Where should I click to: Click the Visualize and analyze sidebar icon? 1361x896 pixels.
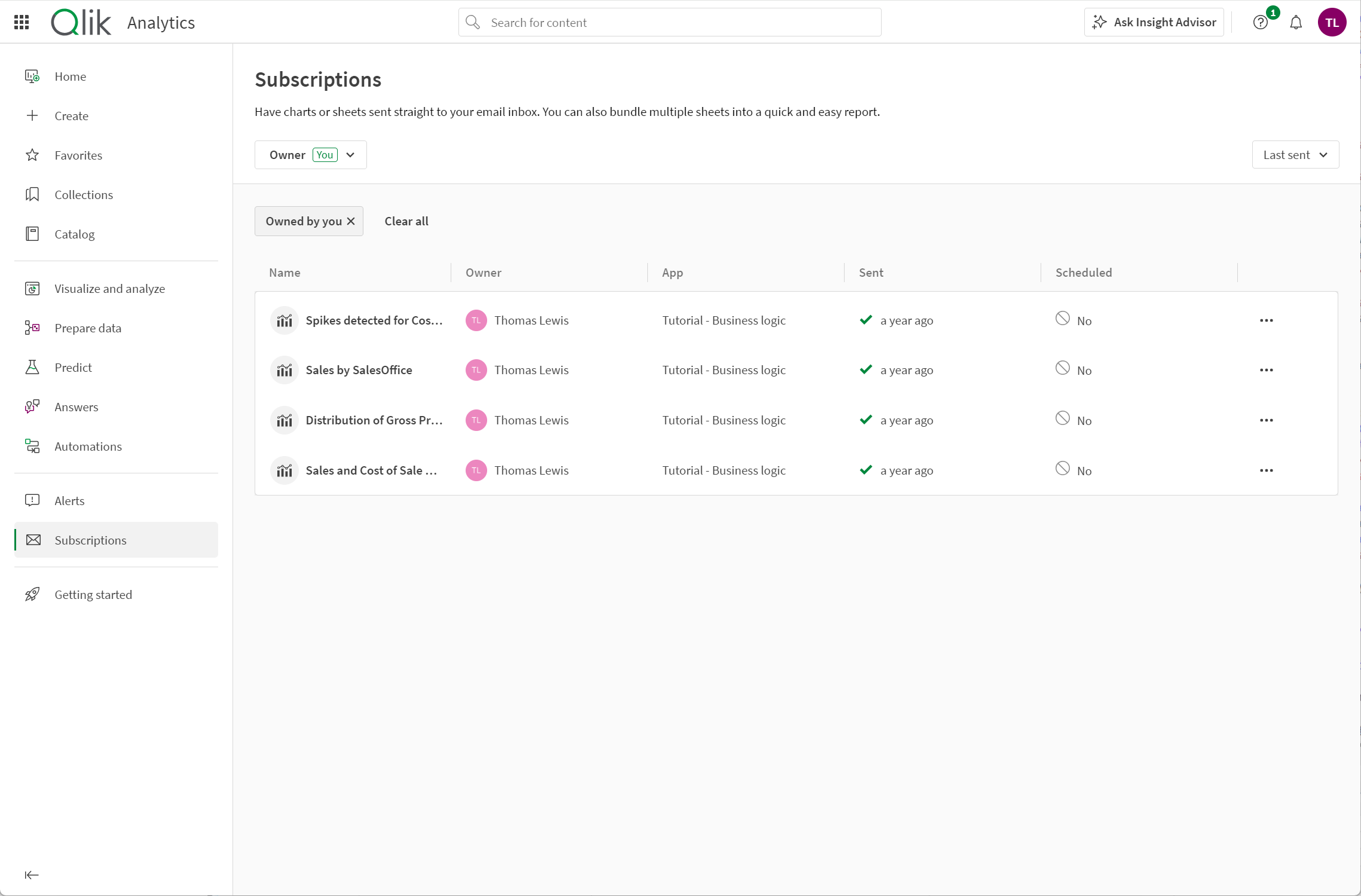tap(32, 288)
